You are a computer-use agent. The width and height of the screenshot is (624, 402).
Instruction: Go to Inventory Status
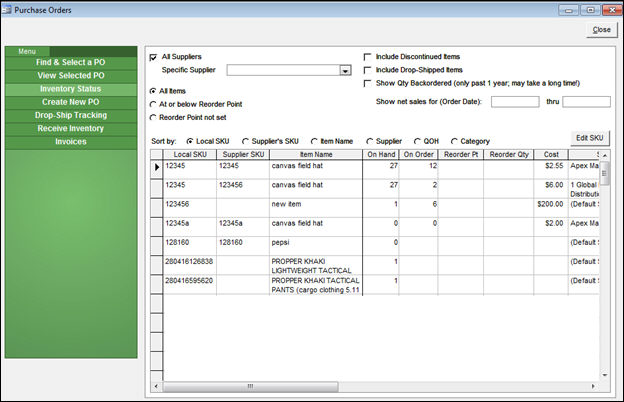[71, 89]
